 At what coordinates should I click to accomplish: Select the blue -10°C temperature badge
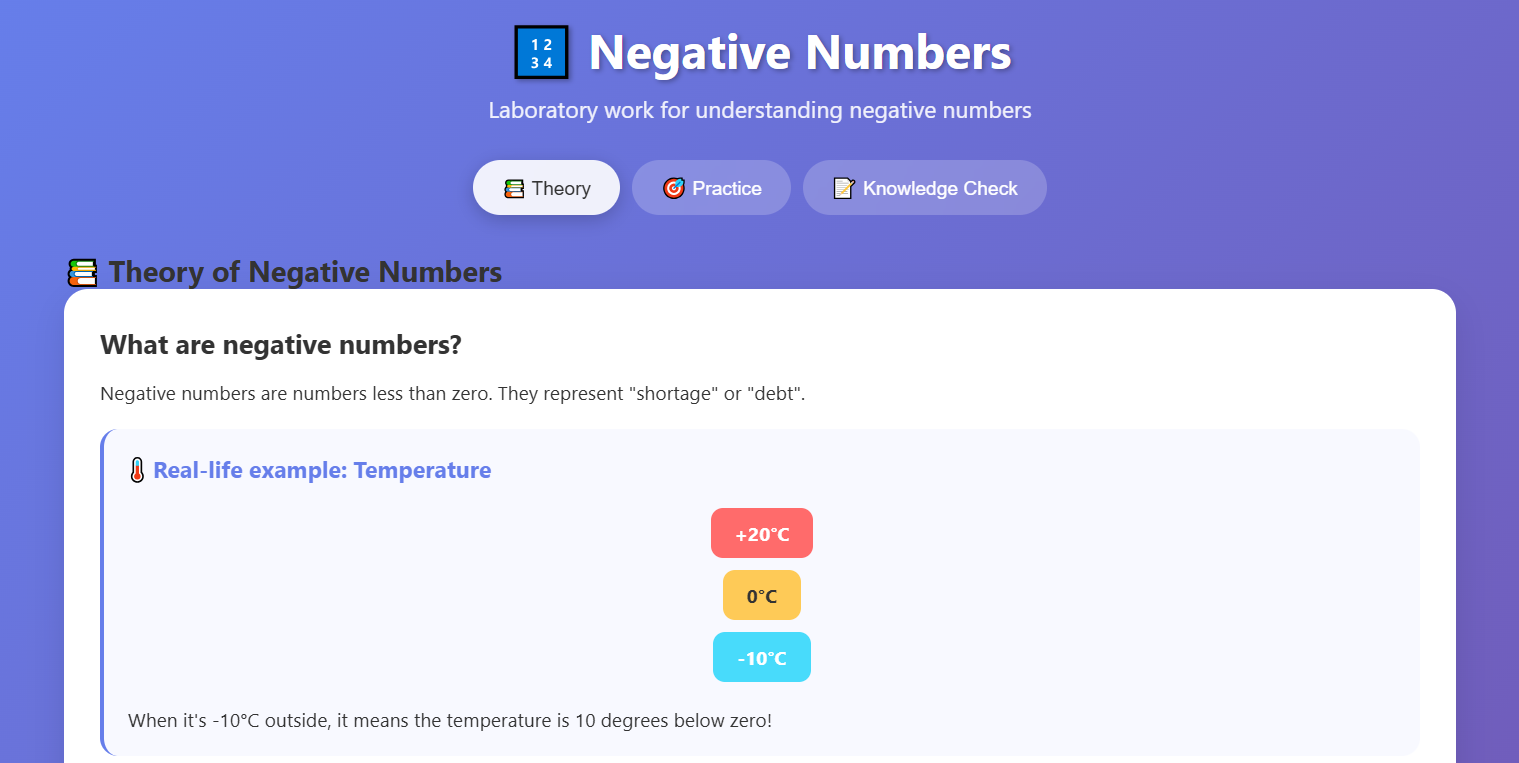762,657
